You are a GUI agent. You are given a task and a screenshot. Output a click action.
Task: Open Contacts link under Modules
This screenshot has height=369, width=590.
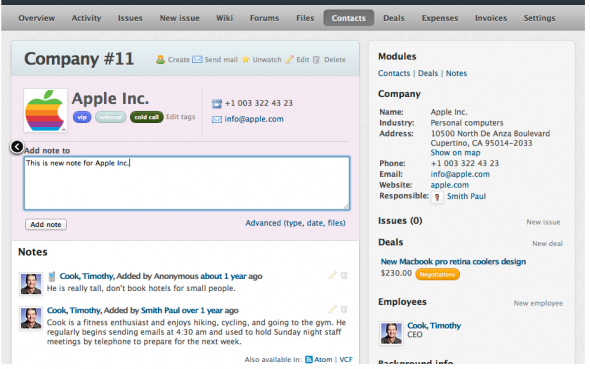click(394, 73)
